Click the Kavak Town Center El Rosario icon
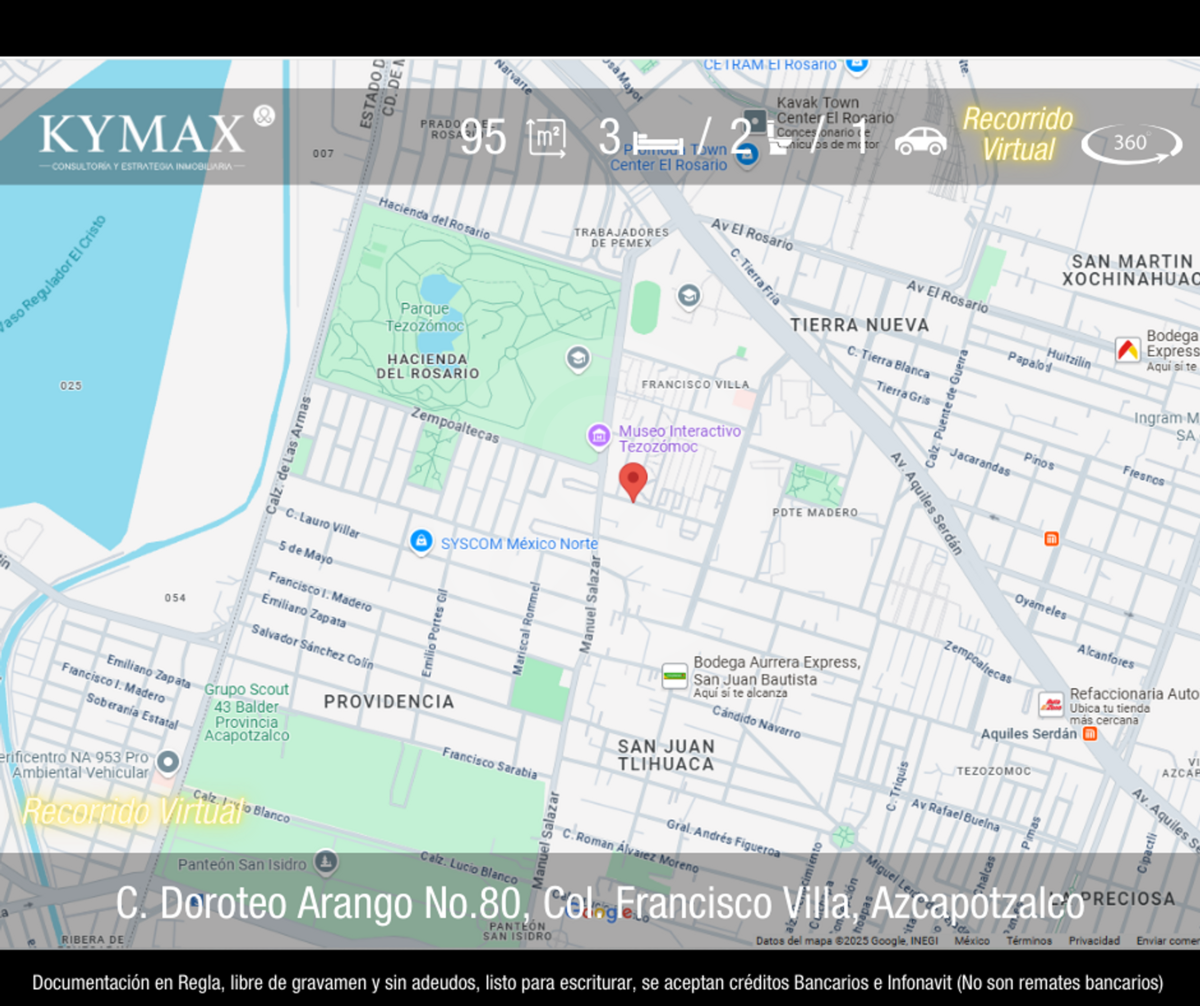The width and height of the screenshot is (1200, 1006). tap(757, 122)
